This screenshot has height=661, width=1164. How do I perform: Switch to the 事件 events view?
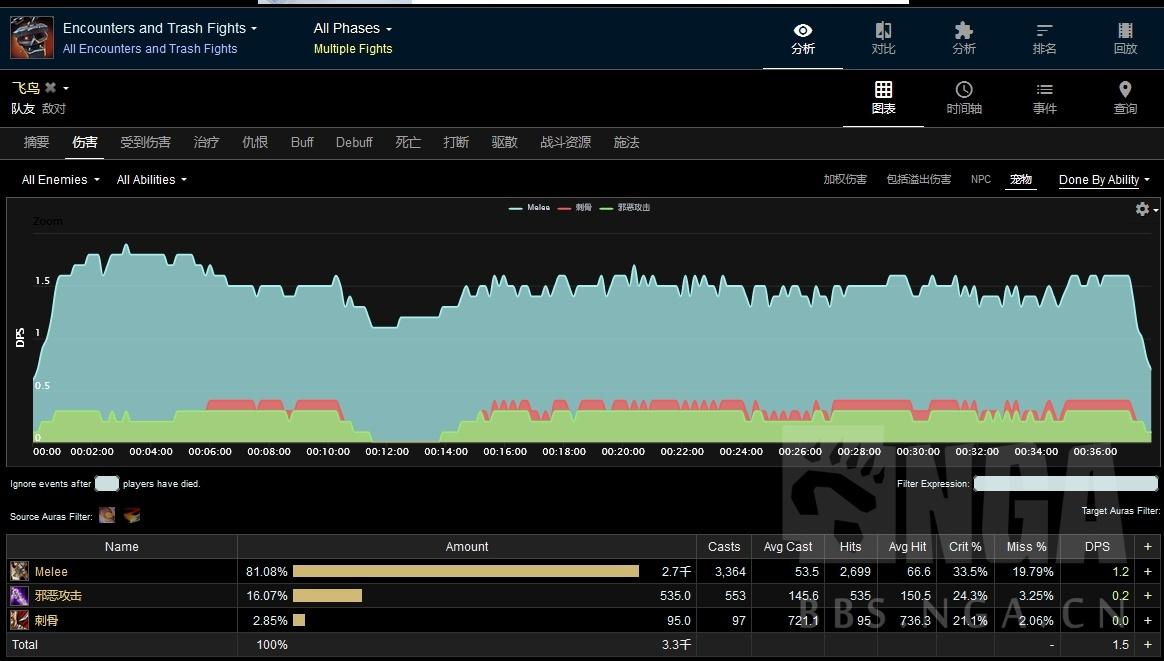[x=1044, y=98]
